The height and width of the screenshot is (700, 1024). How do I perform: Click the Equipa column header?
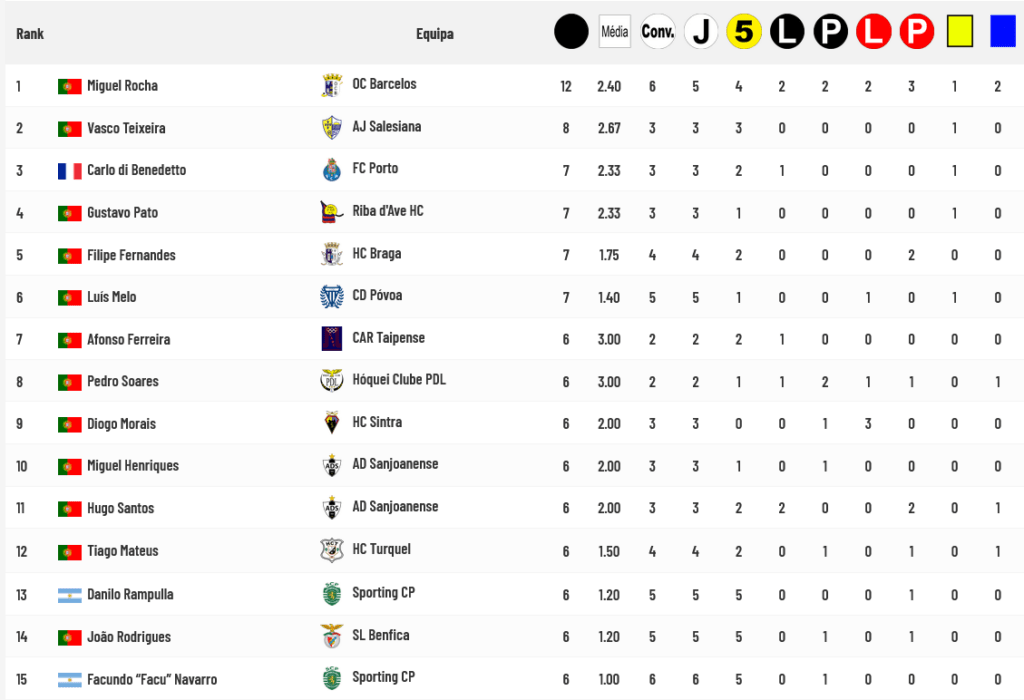435,34
